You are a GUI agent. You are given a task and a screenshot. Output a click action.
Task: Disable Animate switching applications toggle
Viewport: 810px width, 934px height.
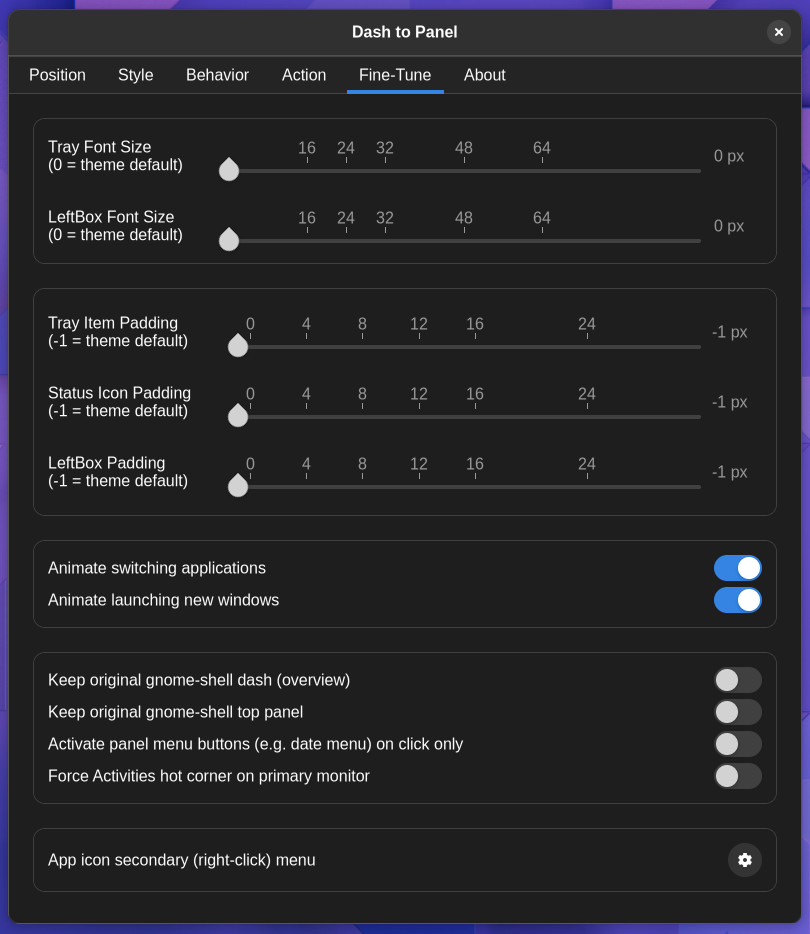[x=737, y=568]
